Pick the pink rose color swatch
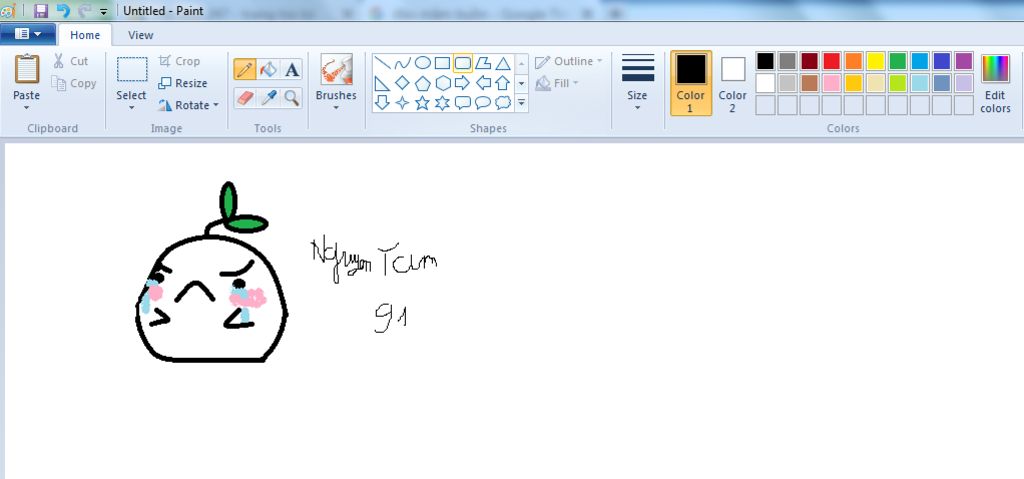 click(x=831, y=83)
